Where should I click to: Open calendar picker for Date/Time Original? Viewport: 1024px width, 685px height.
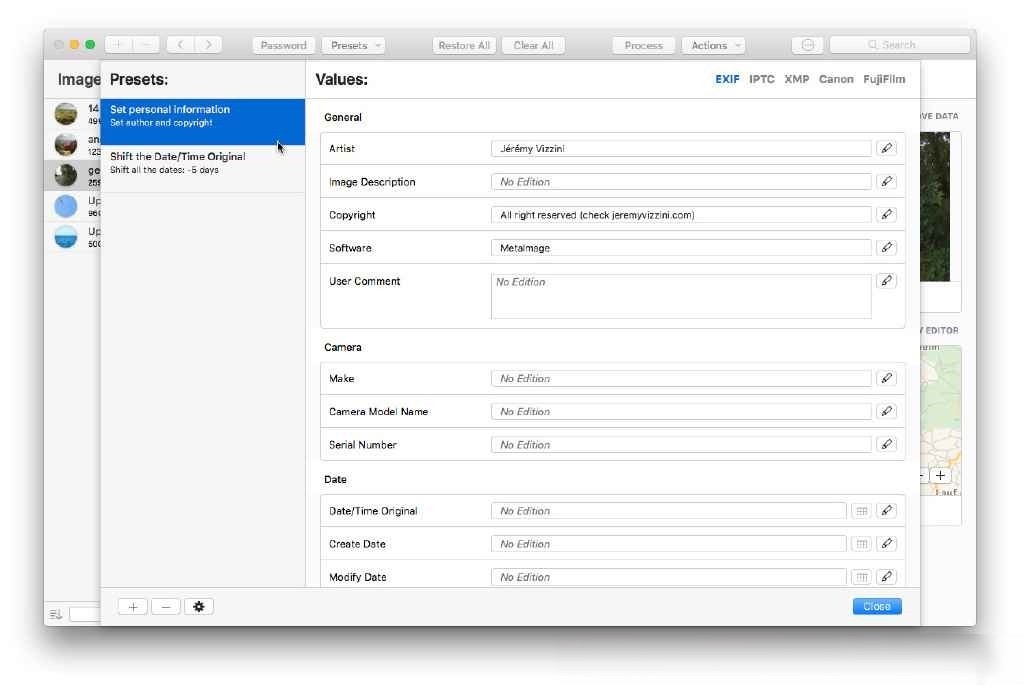(861, 511)
